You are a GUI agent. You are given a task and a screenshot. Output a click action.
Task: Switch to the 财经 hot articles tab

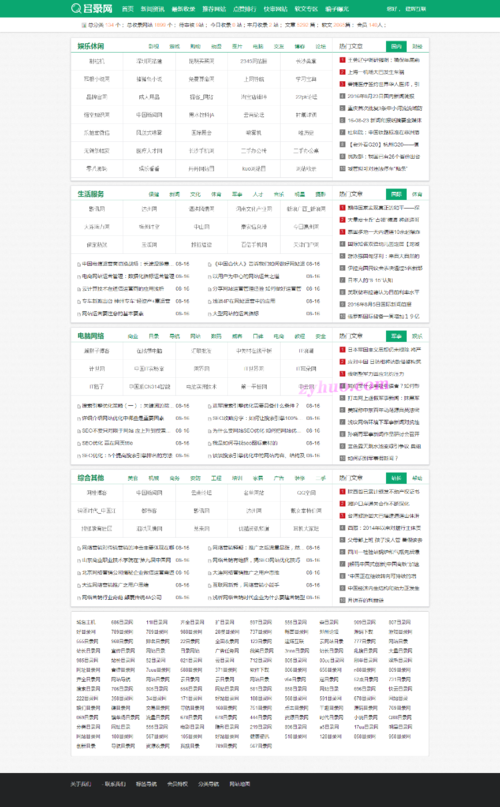point(417,46)
